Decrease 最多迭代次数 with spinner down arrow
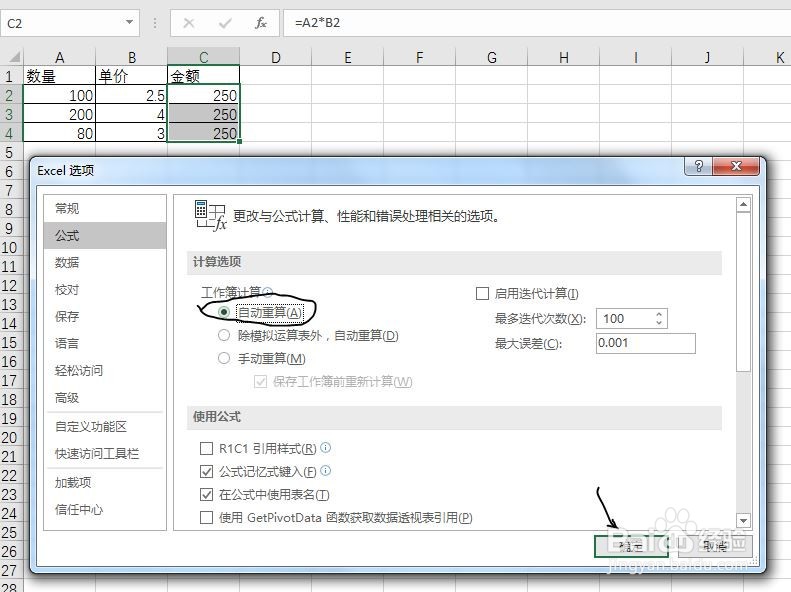The image size is (791, 592). click(659, 322)
